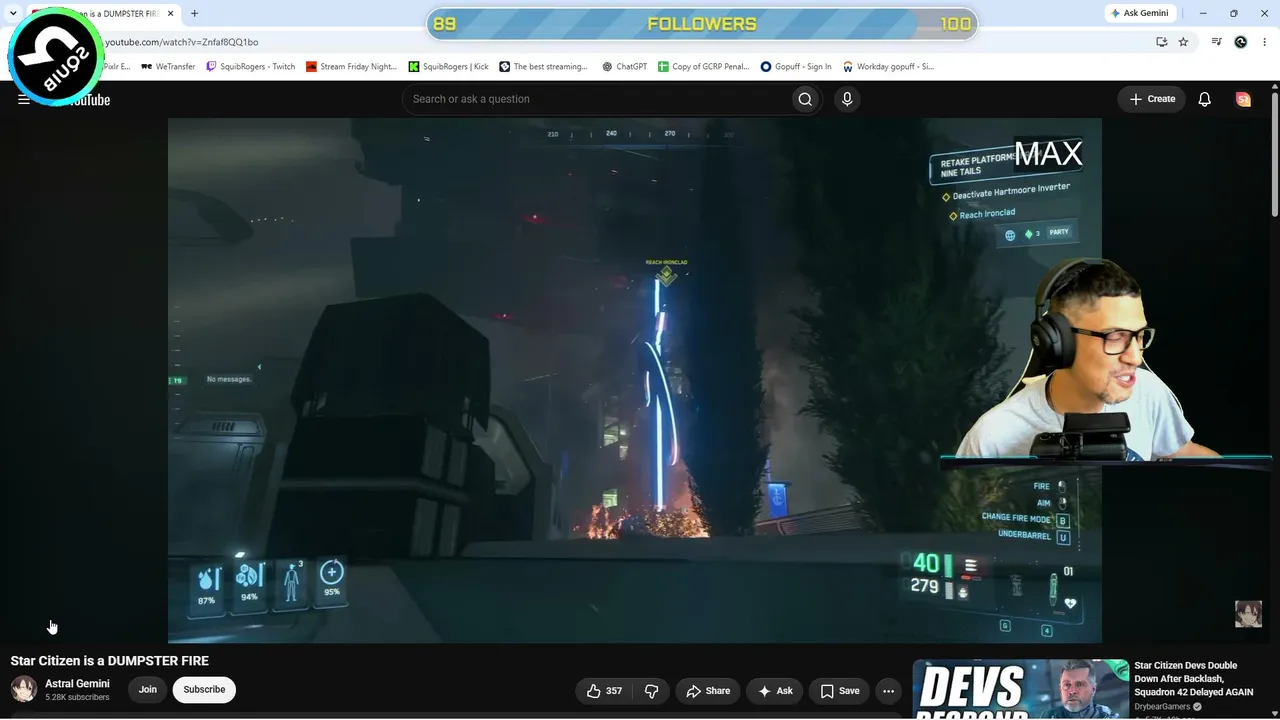This screenshot has width=1280, height=720.
Task: Open the DrybearGamers channel link
Action: point(1162,707)
